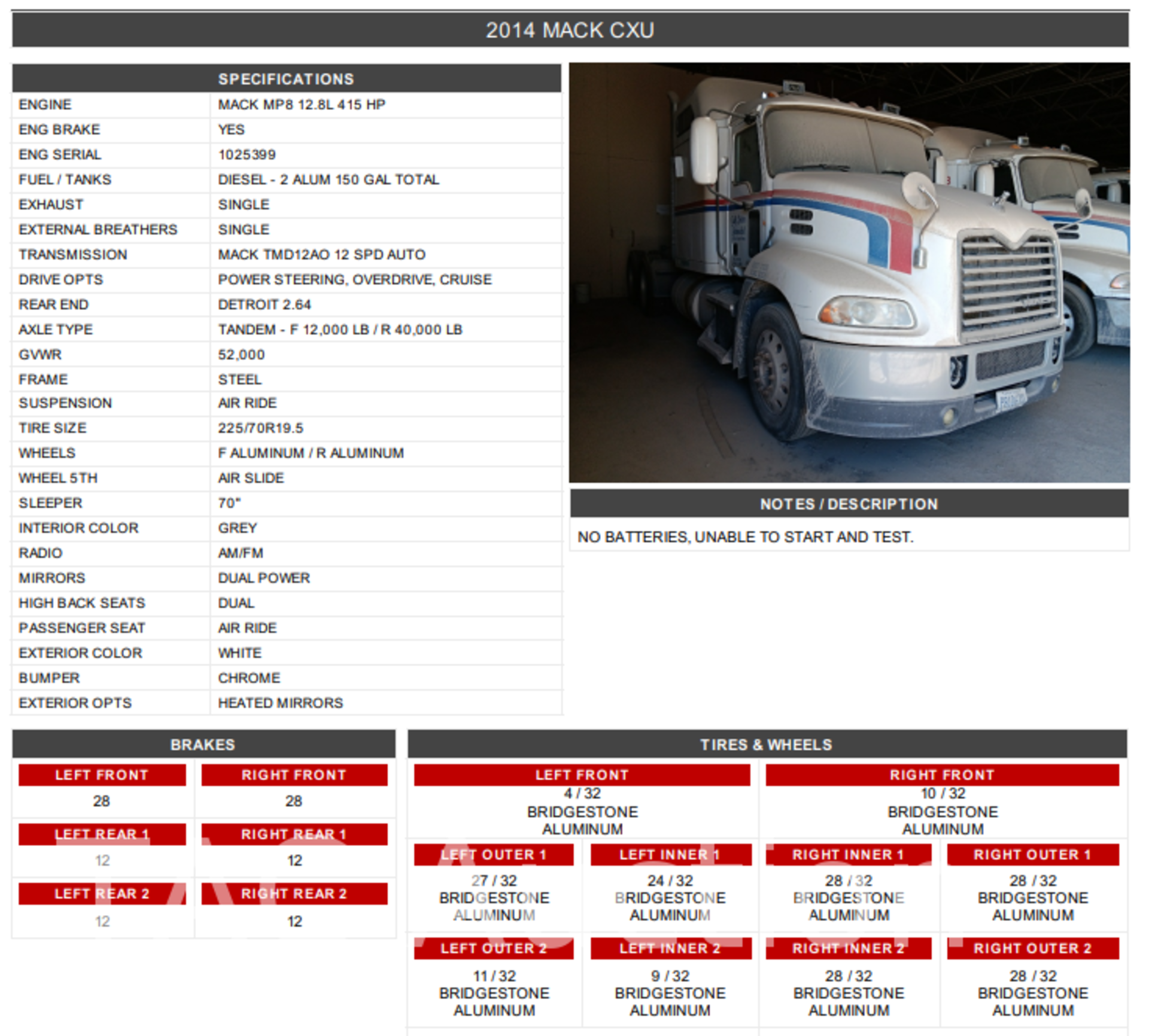Click the RIGHT OUTER 1 tire label

click(x=1032, y=855)
